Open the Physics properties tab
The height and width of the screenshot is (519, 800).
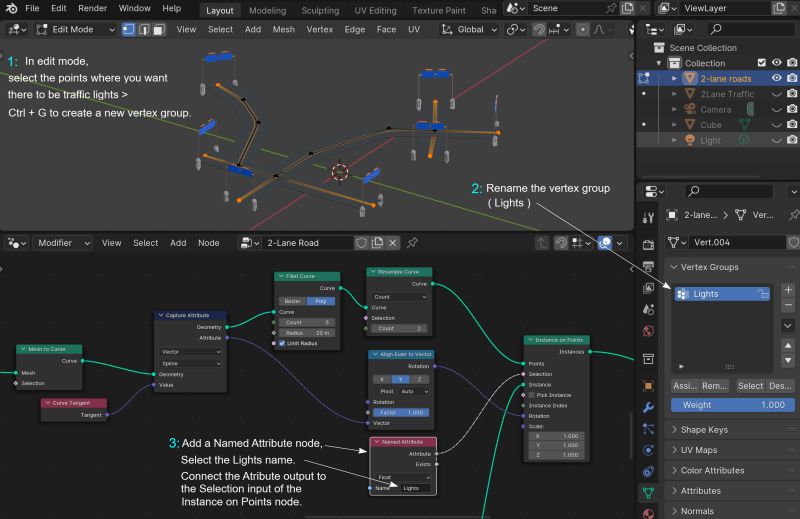[x=648, y=450]
